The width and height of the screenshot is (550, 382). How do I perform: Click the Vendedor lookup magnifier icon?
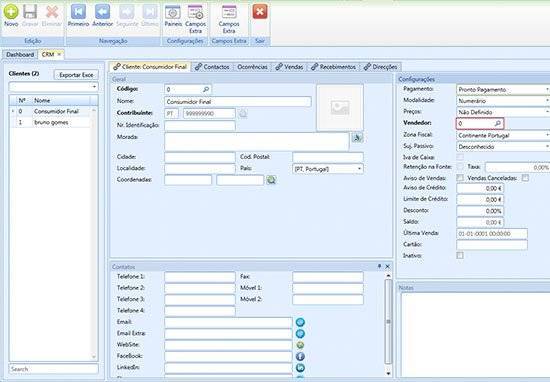tap(497, 123)
